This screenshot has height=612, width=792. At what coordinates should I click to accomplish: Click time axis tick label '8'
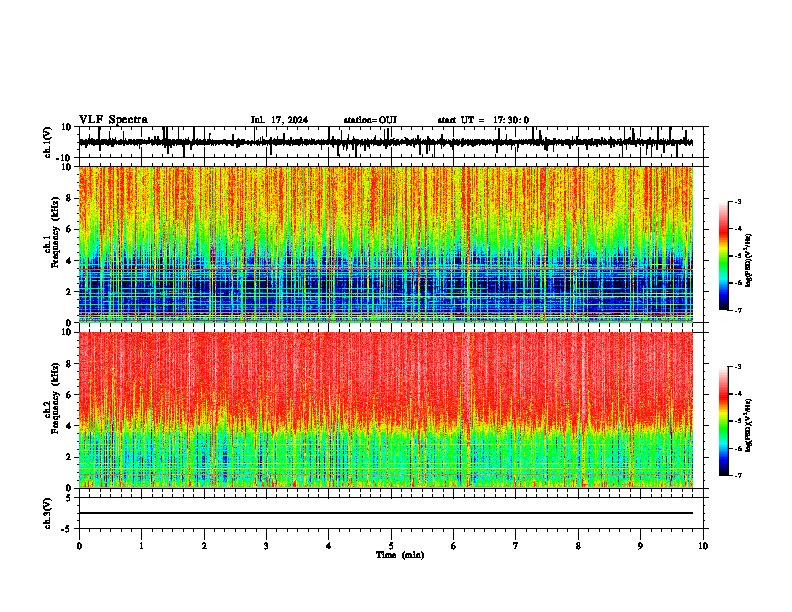coord(578,546)
